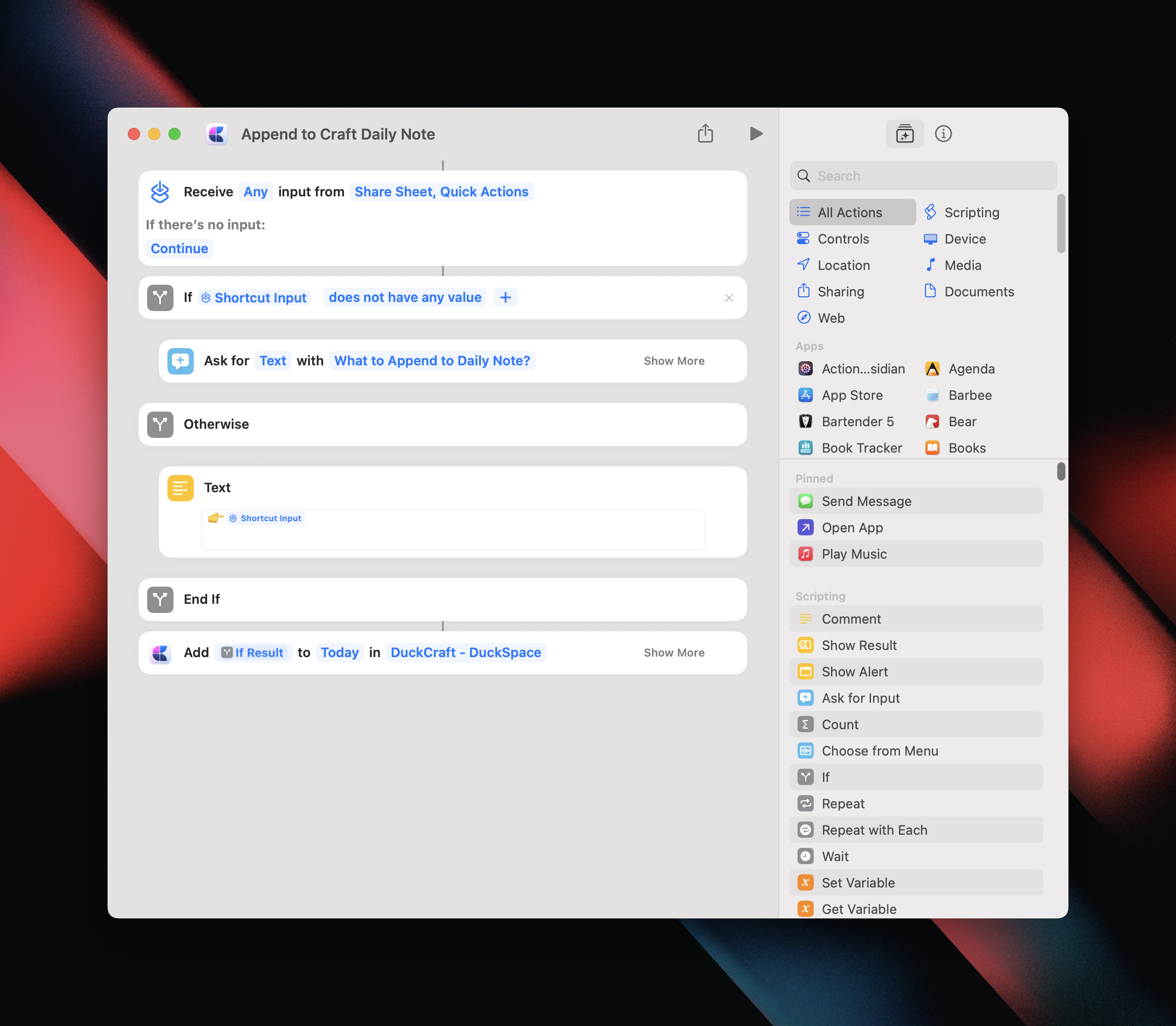Open App Store app actions
The width and height of the screenshot is (1176, 1026).
point(852,395)
